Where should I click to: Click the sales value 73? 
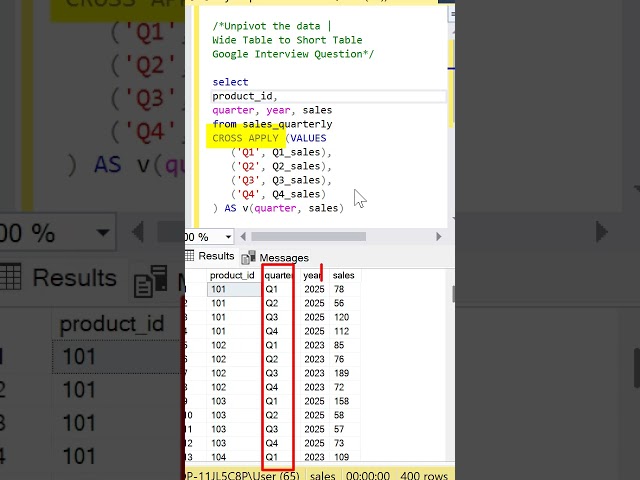(x=339, y=443)
